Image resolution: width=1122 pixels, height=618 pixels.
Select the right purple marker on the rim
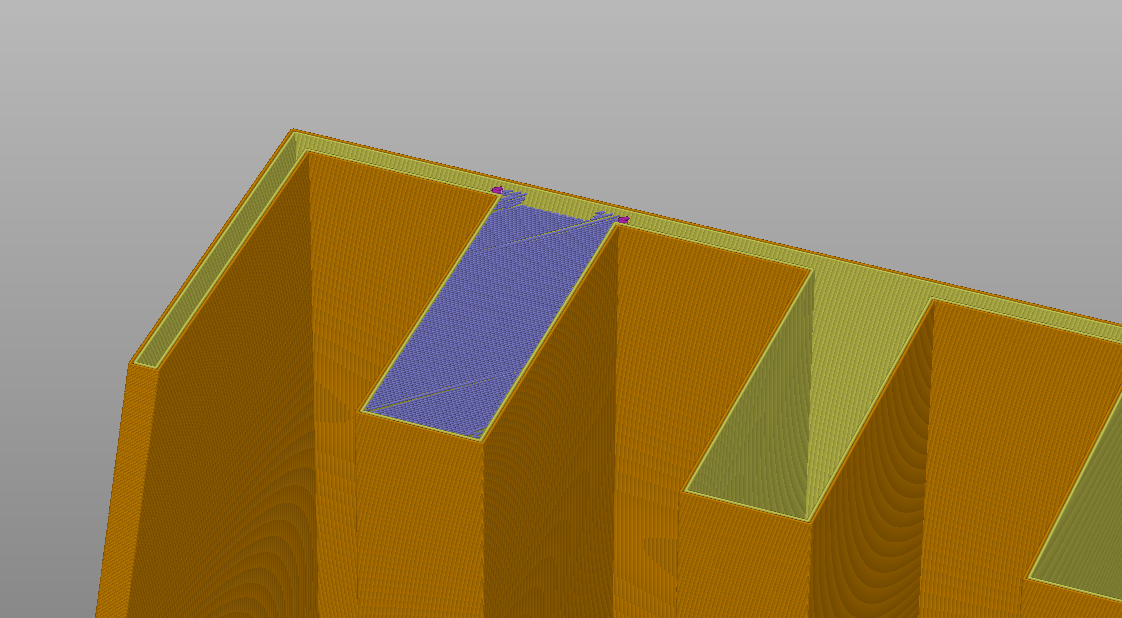coord(623,219)
